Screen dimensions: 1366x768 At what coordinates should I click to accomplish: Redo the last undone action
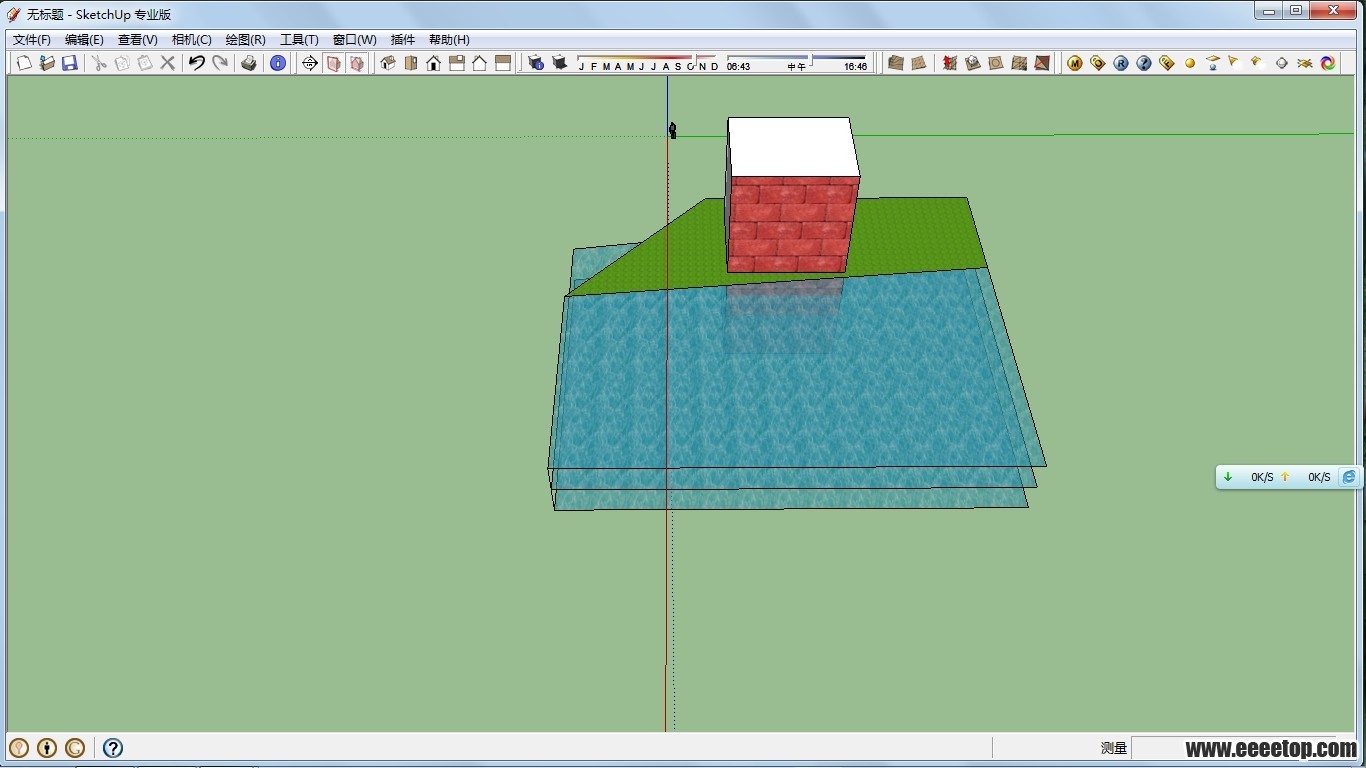coord(220,63)
